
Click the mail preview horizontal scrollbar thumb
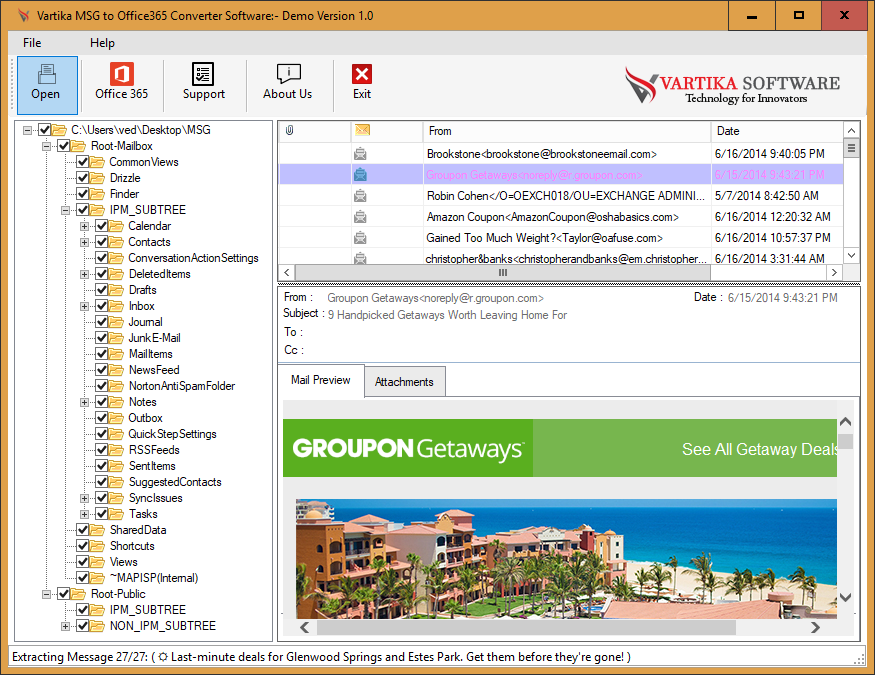526,628
